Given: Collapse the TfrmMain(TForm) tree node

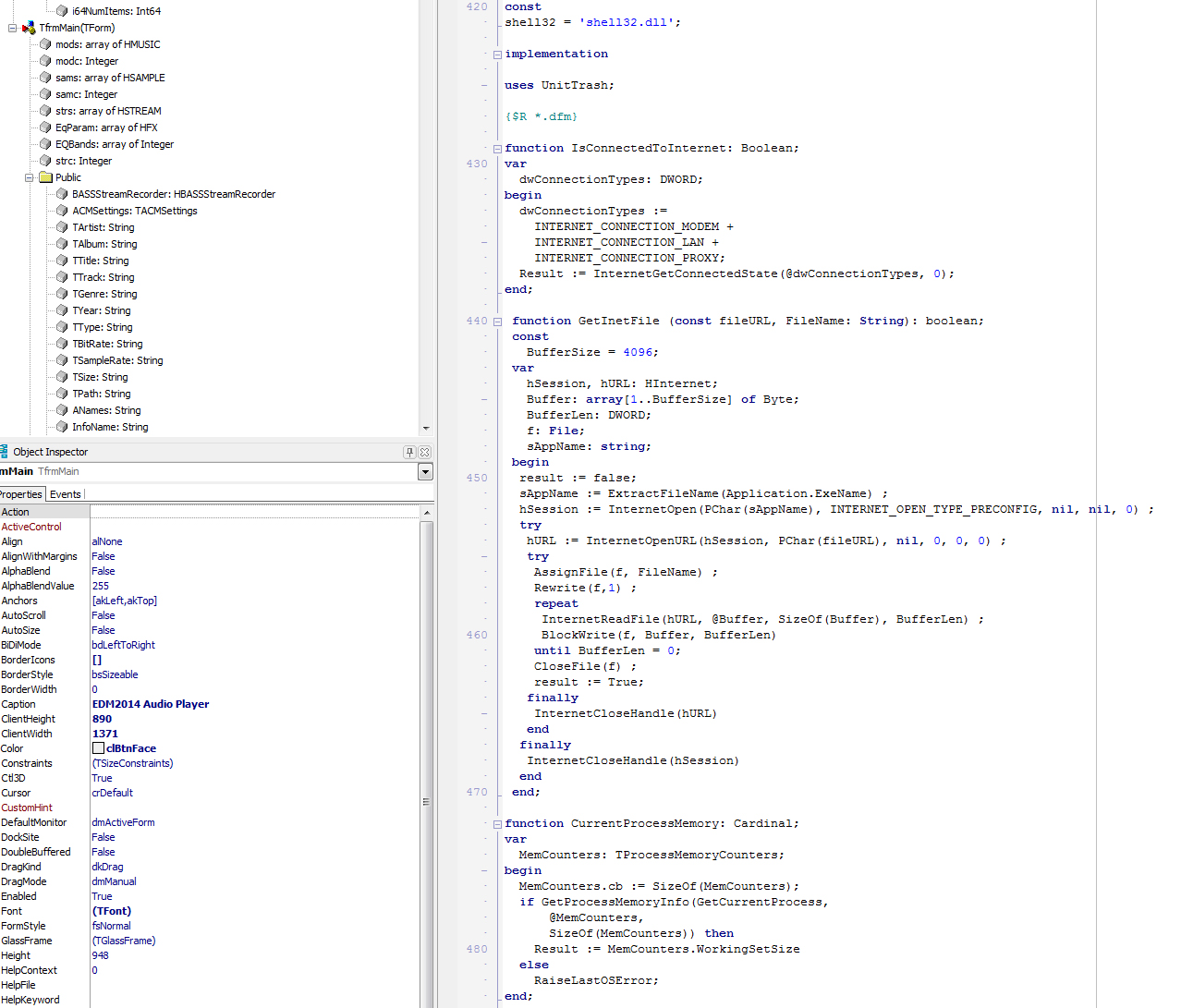Looking at the screenshot, I should tap(12, 28).
